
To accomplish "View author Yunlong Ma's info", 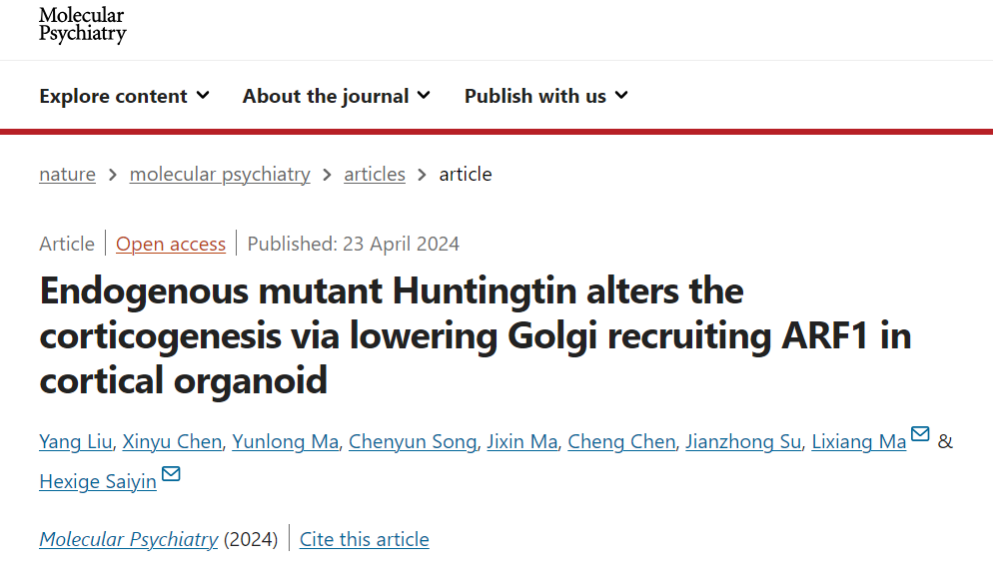I will point(285,442).
